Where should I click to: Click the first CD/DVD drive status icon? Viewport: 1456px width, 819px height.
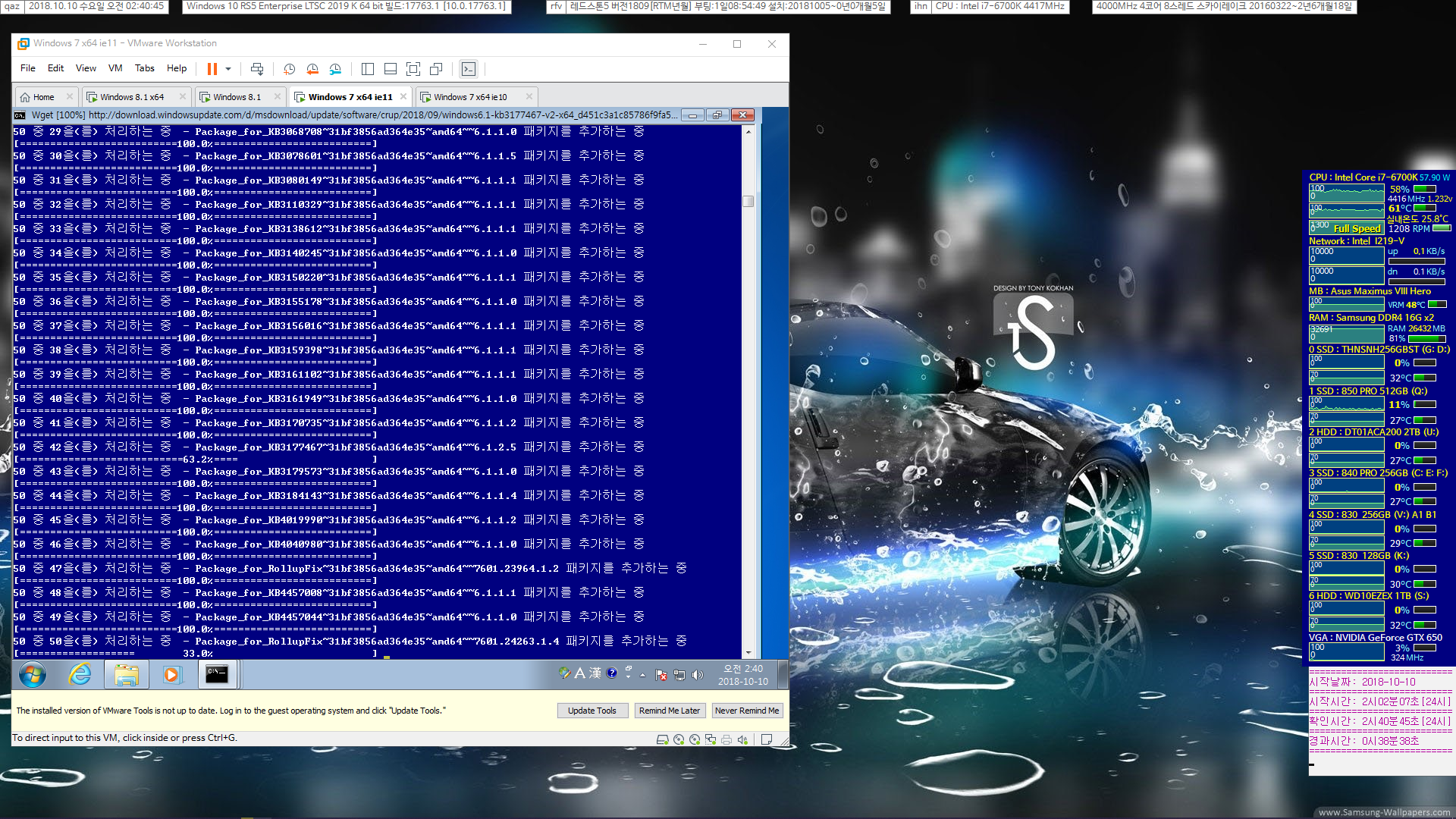679,739
